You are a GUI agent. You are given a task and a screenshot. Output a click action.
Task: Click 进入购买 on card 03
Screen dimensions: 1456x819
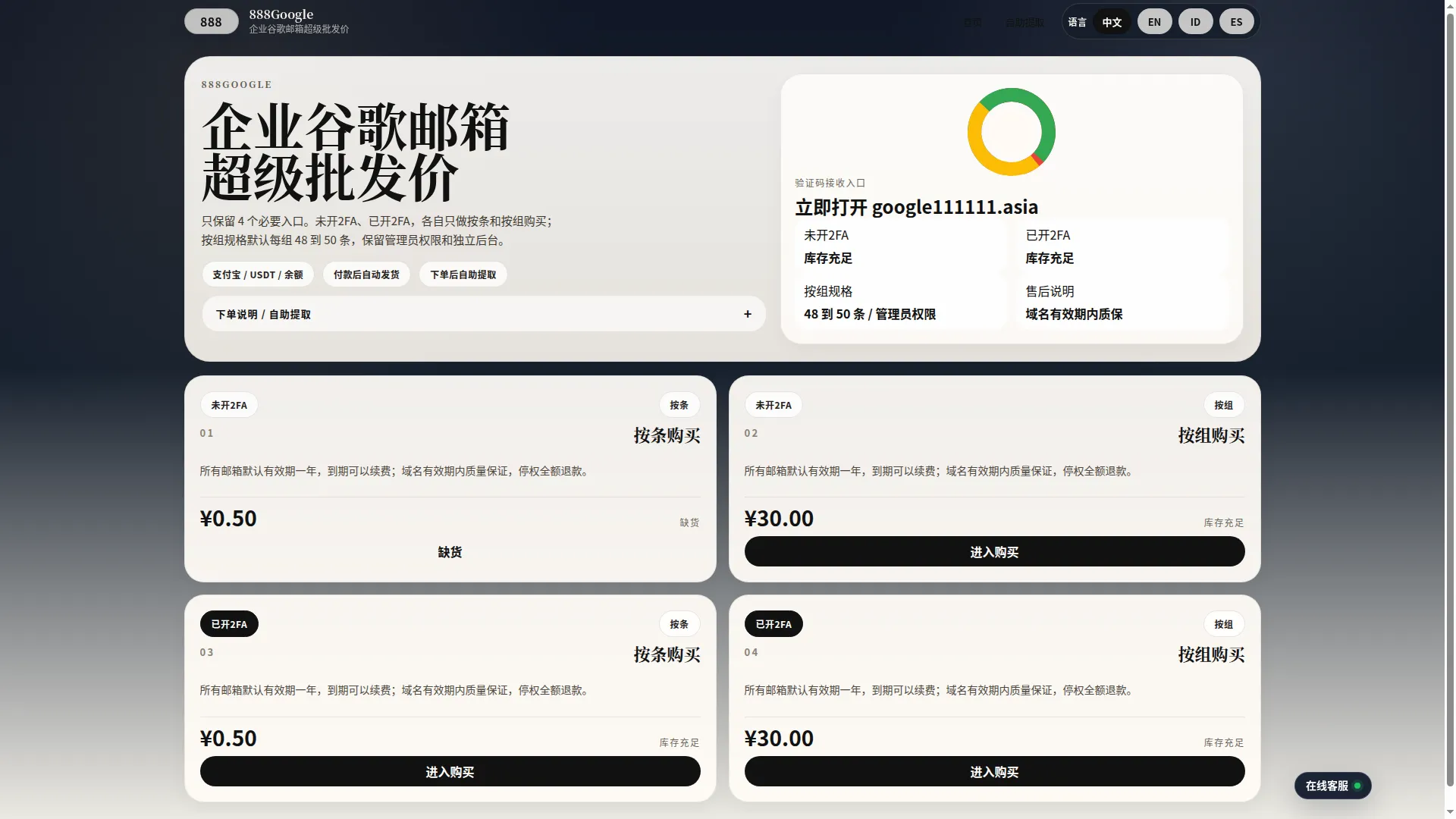(x=450, y=772)
